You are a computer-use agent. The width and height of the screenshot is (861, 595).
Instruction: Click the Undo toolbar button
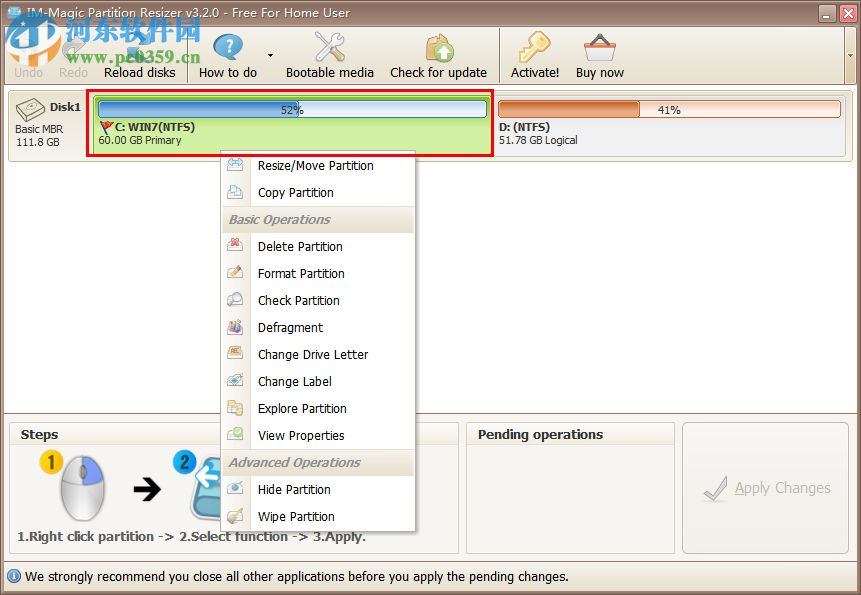tap(29, 57)
